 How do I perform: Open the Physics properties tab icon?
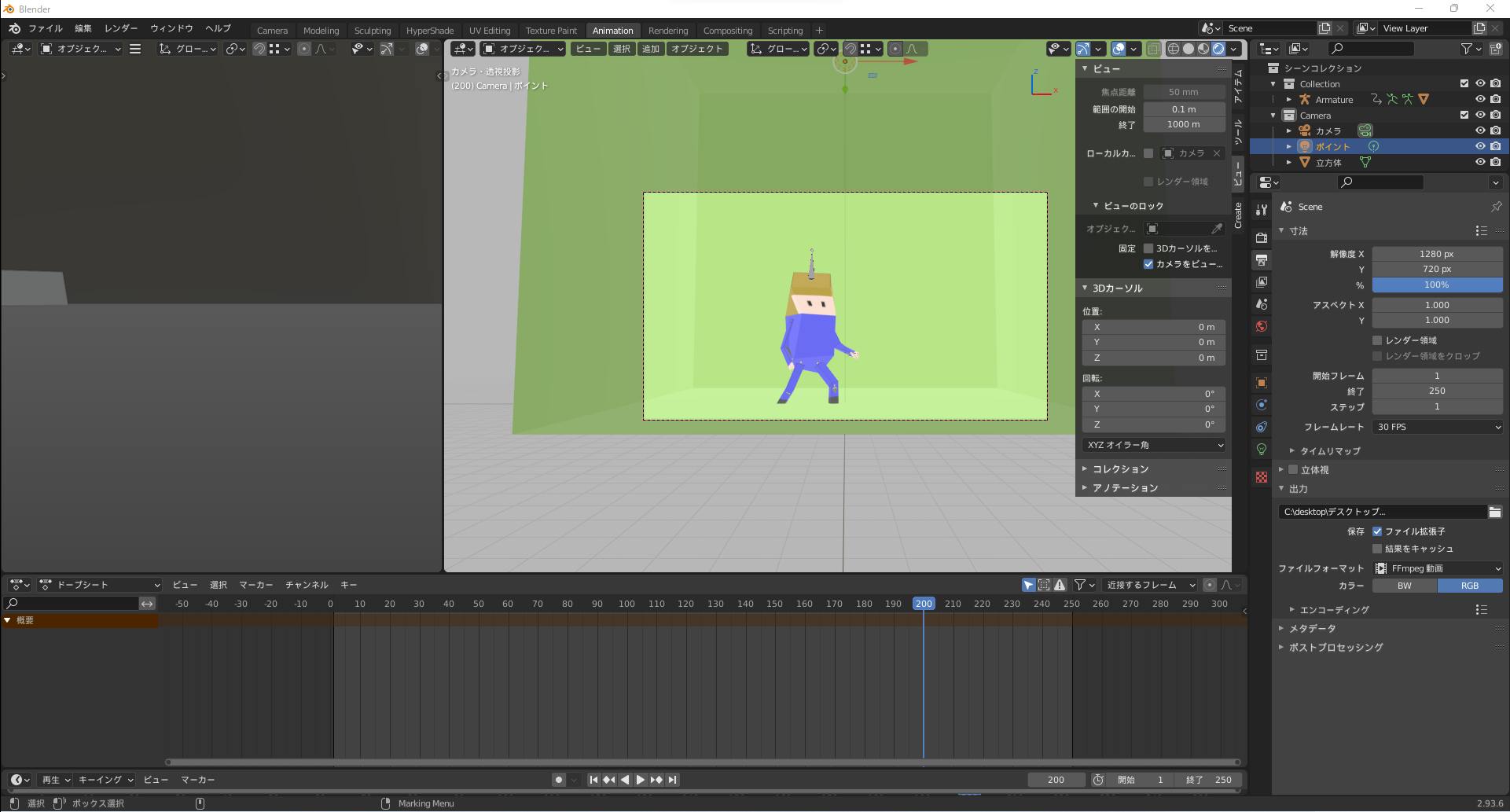click(x=1262, y=405)
